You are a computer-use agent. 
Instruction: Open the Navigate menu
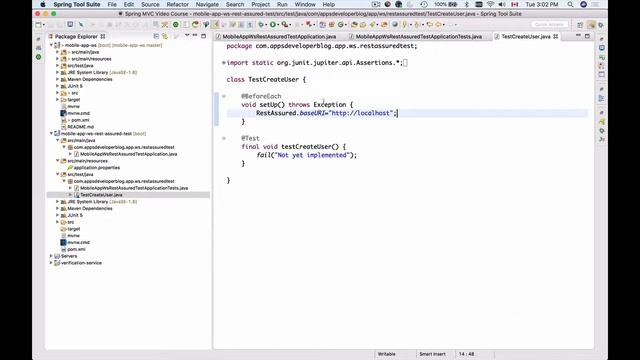point(207,4)
